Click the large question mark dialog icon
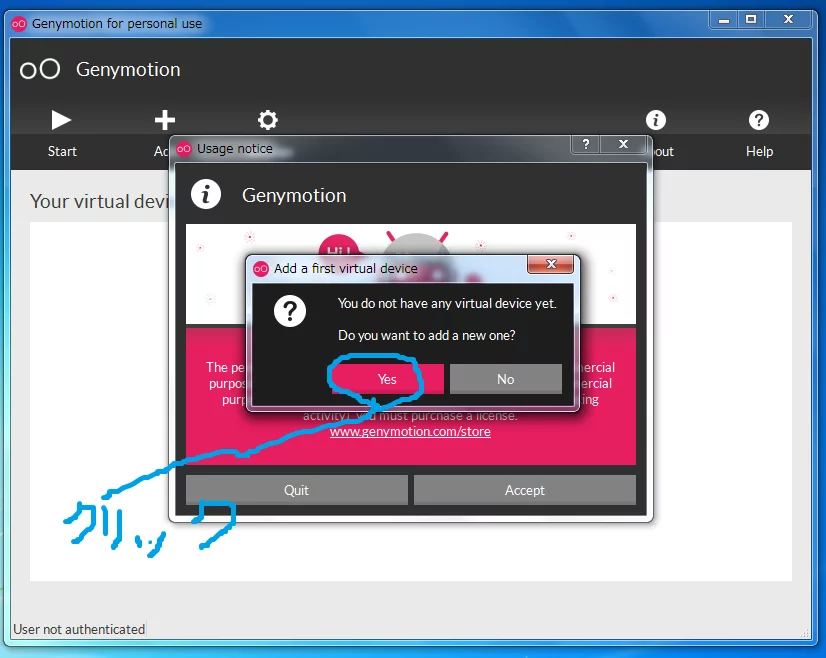This screenshot has width=826, height=658. click(x=290, y=312)
